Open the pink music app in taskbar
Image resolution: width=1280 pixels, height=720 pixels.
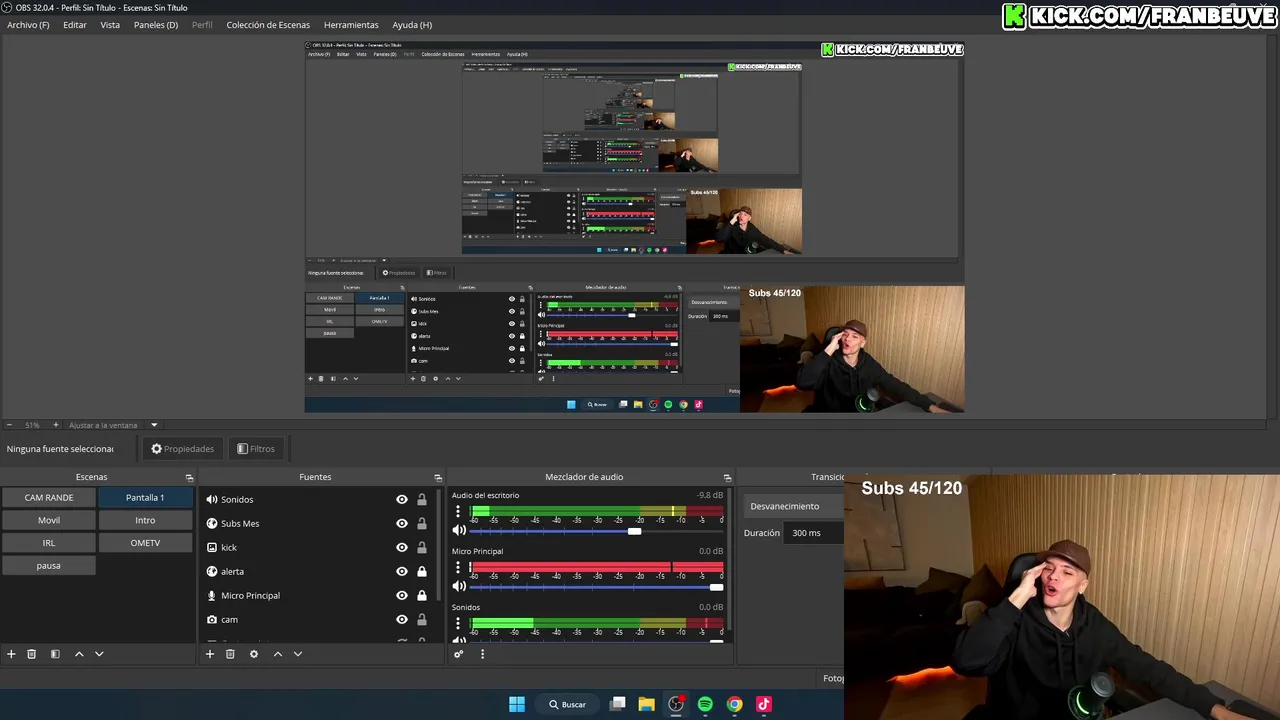[x=764, y=704]
